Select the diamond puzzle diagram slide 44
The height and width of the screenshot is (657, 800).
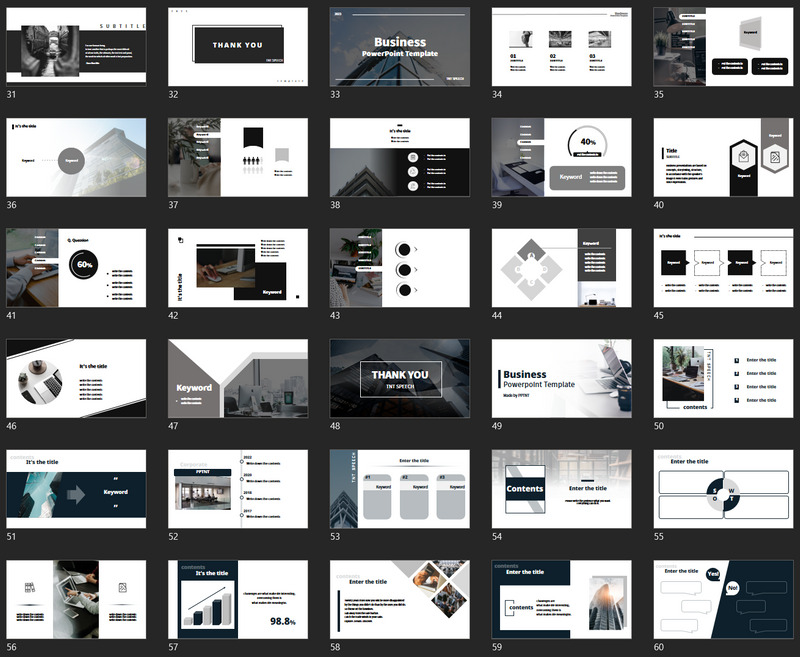pos(564,268)
